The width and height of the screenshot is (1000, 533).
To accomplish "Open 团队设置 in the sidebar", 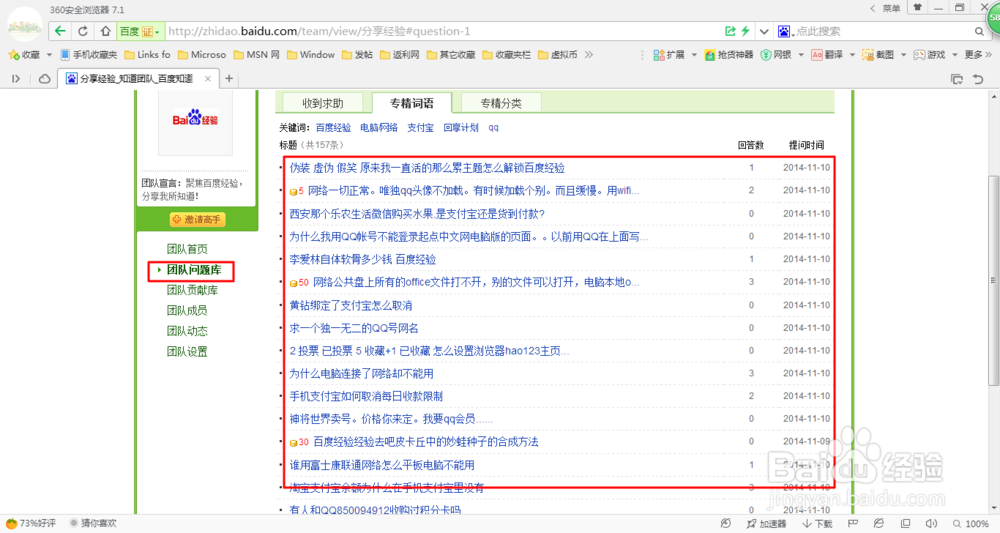I will pos(187,351).
